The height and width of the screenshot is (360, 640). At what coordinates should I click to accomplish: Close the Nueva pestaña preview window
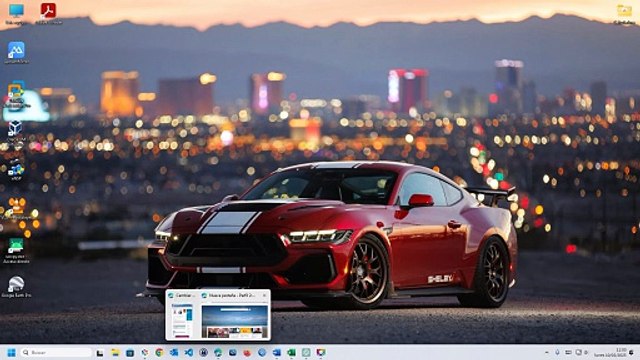pos(264,295)
